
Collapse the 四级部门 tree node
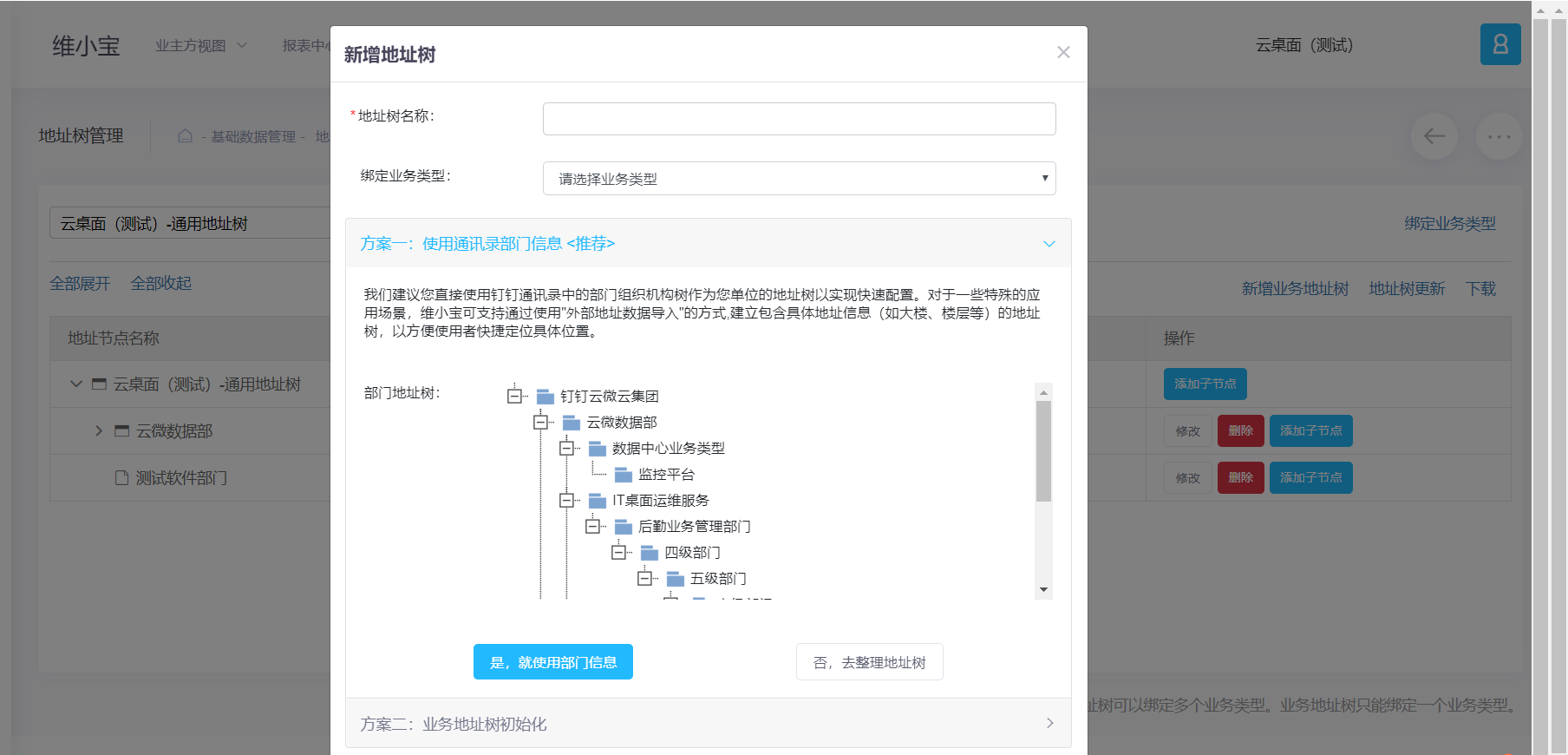618,552
